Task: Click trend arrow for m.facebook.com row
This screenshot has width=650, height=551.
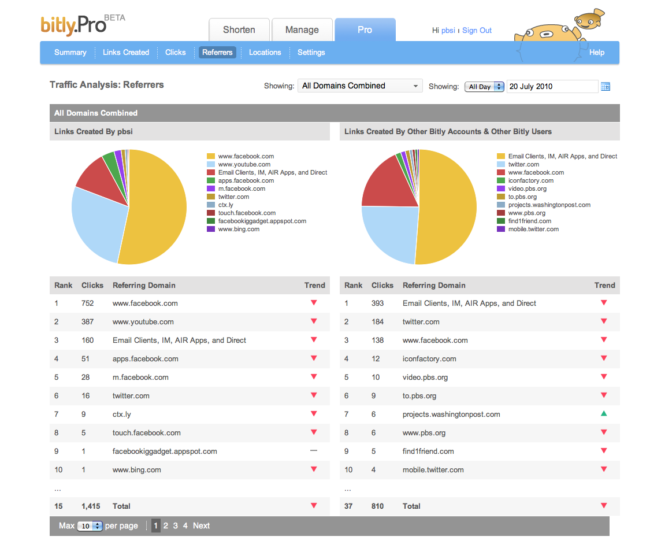Action: click(x=314, y=377)
